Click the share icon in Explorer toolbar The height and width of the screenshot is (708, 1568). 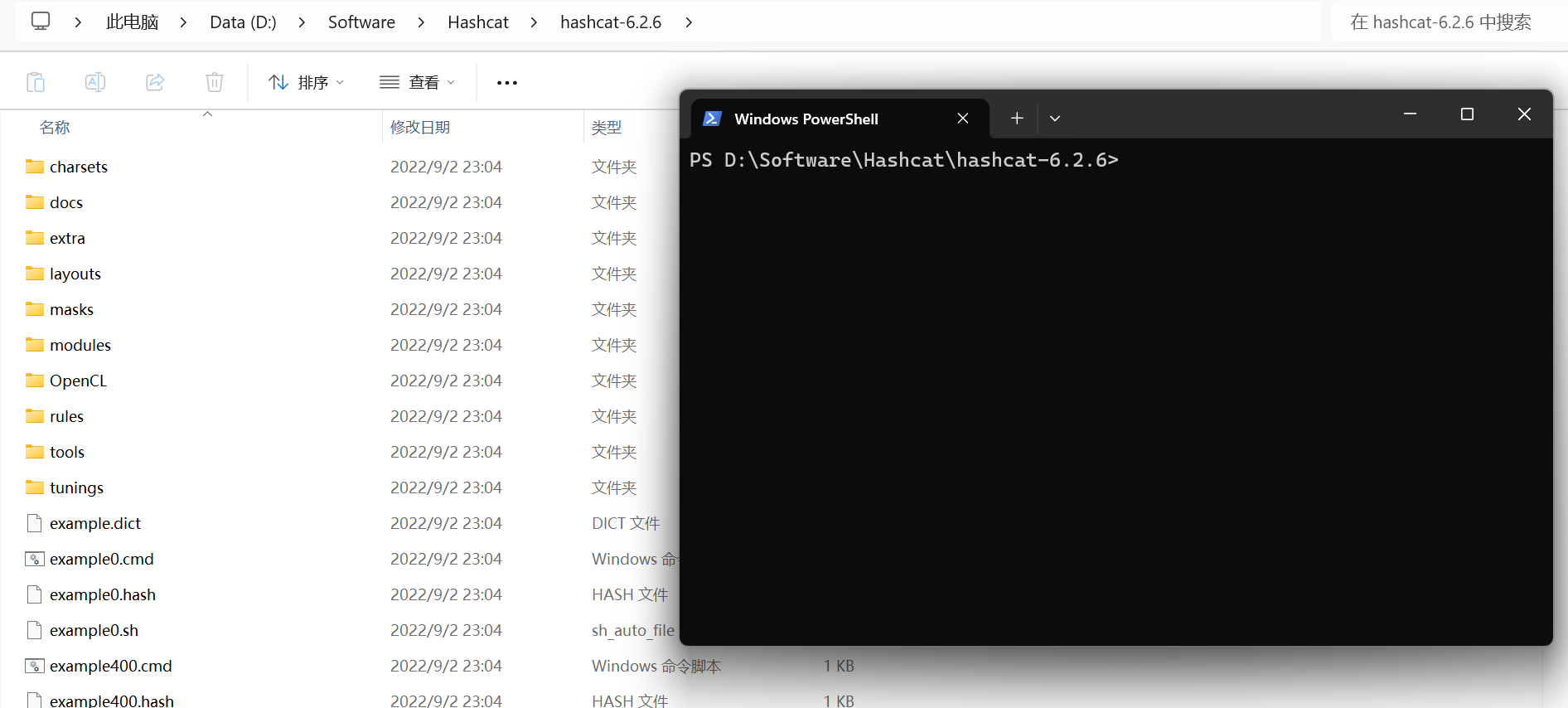pyautogui.click(x=155, y=82)
